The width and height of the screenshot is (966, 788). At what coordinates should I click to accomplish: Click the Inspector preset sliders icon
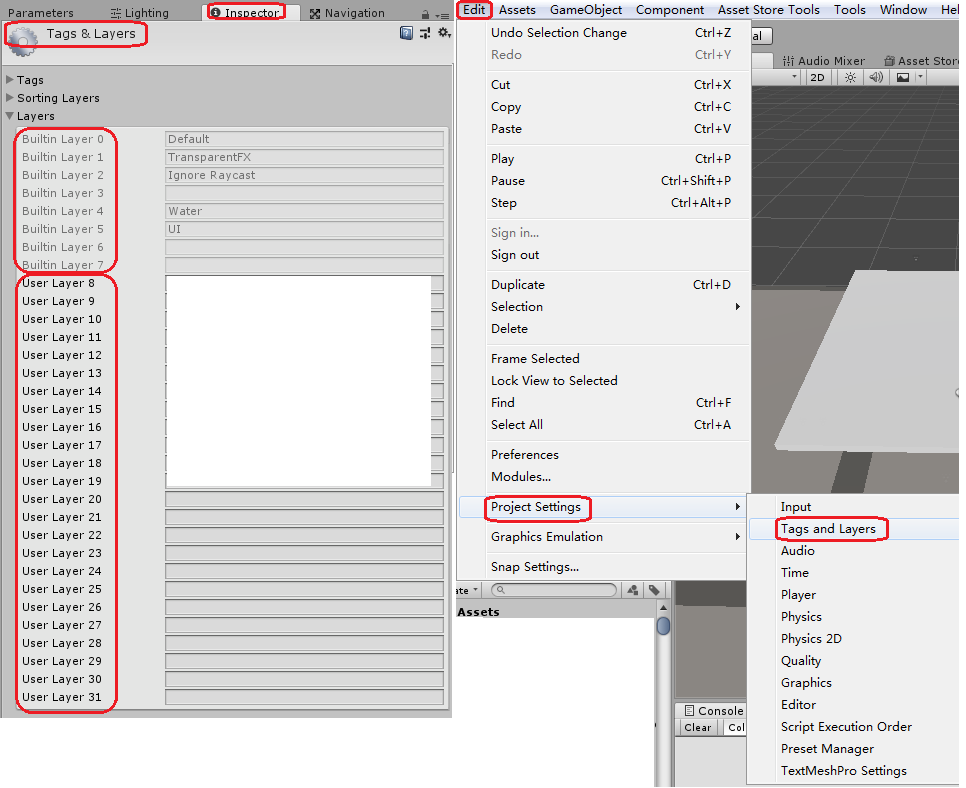click(x=425, y=33)
